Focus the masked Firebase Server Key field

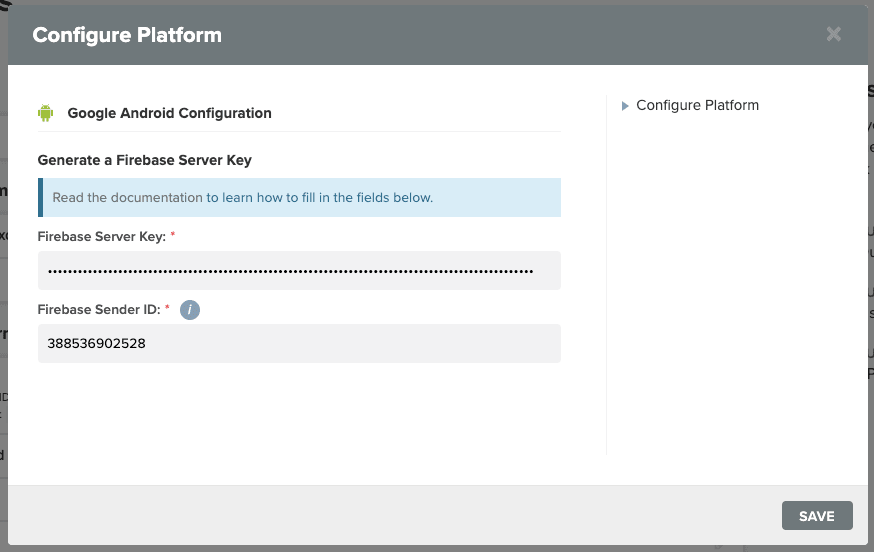pyautogui.click(x=299, y=270)
